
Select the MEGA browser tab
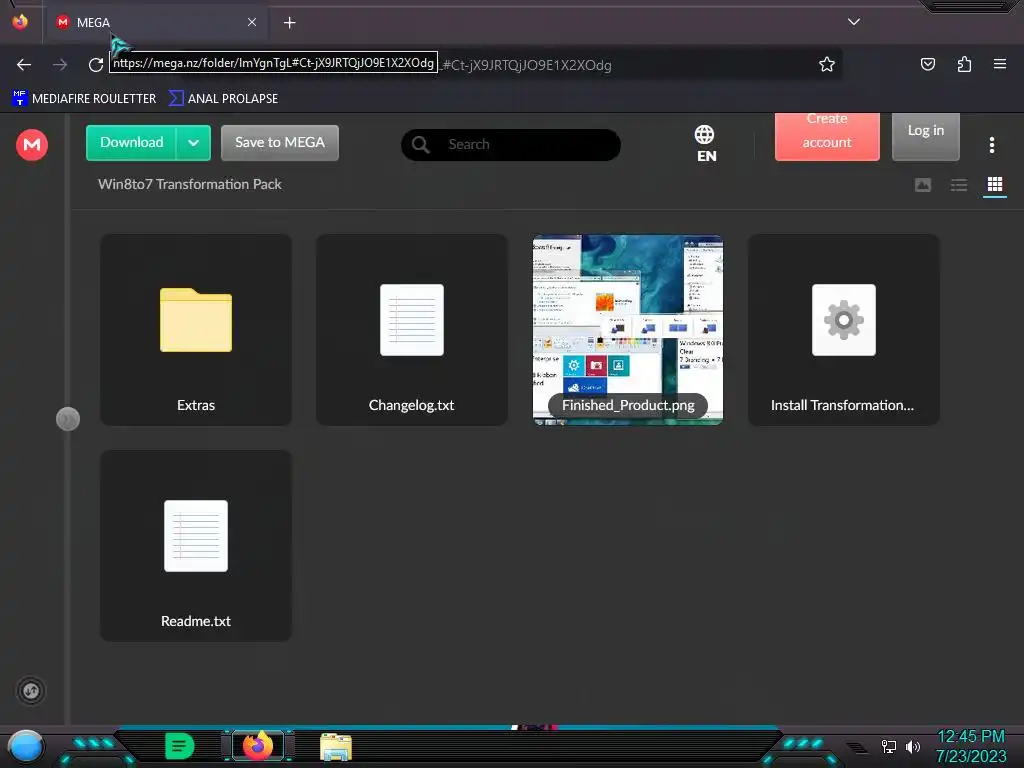pyautogui.click(x=155, y=22)
